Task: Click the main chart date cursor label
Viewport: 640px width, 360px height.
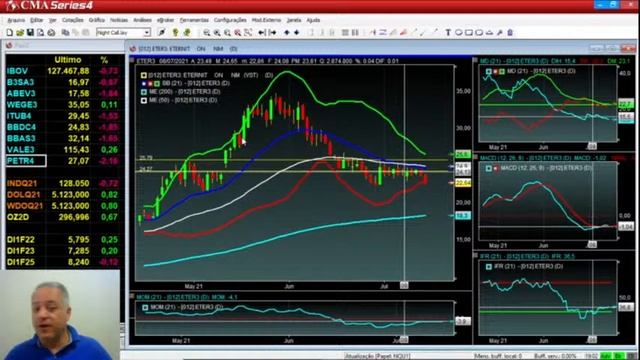Action: coord(404,286)
